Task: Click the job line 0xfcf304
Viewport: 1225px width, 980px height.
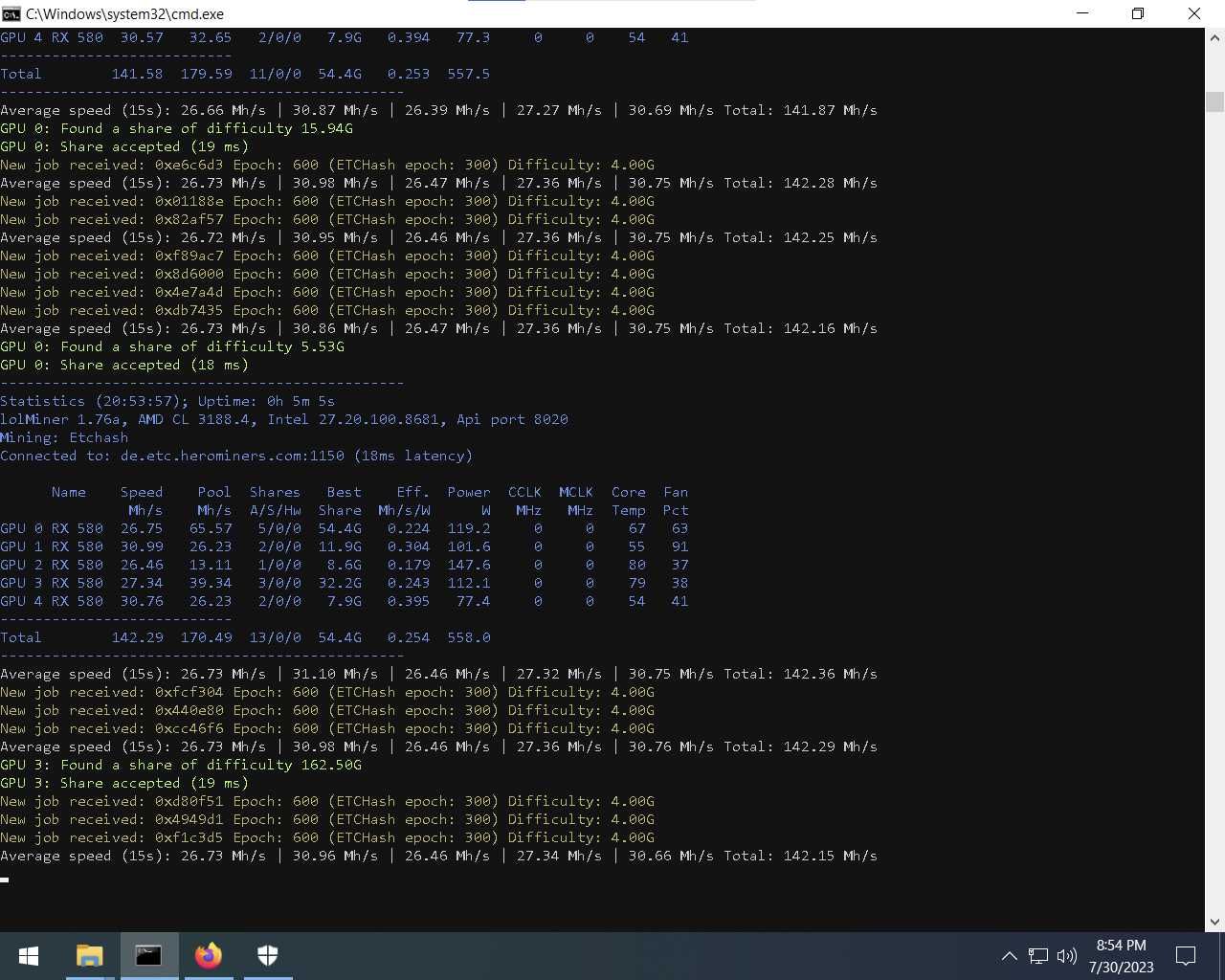Action: coord(327,692)
